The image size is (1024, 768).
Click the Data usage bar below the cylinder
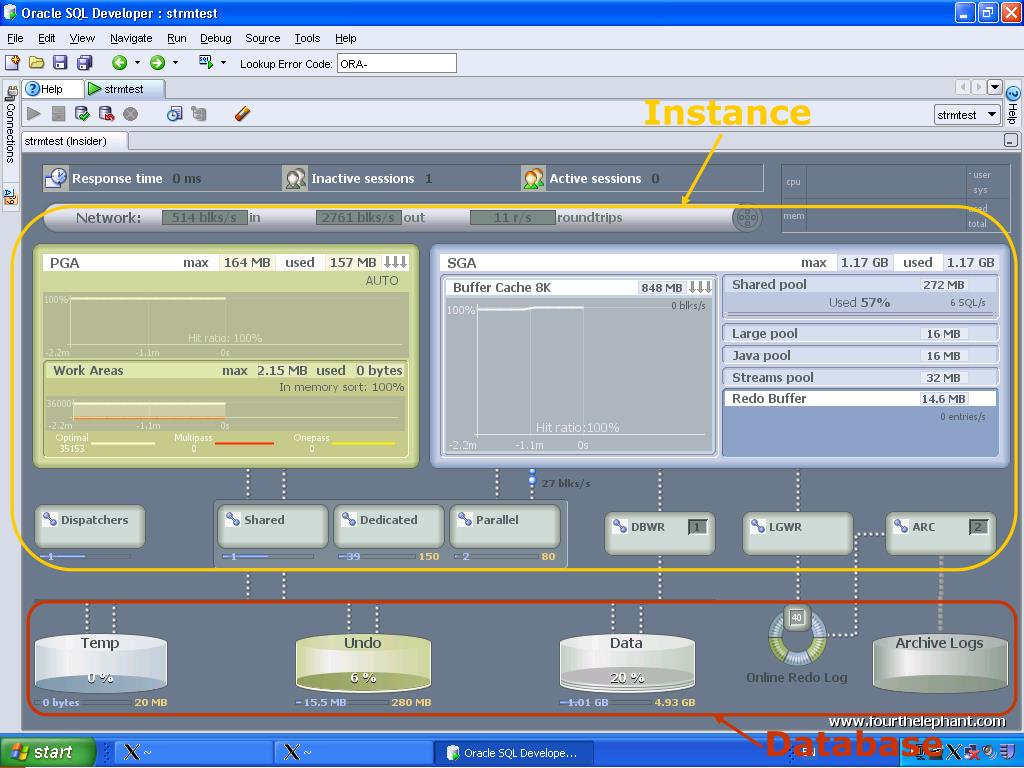[627, 703]
